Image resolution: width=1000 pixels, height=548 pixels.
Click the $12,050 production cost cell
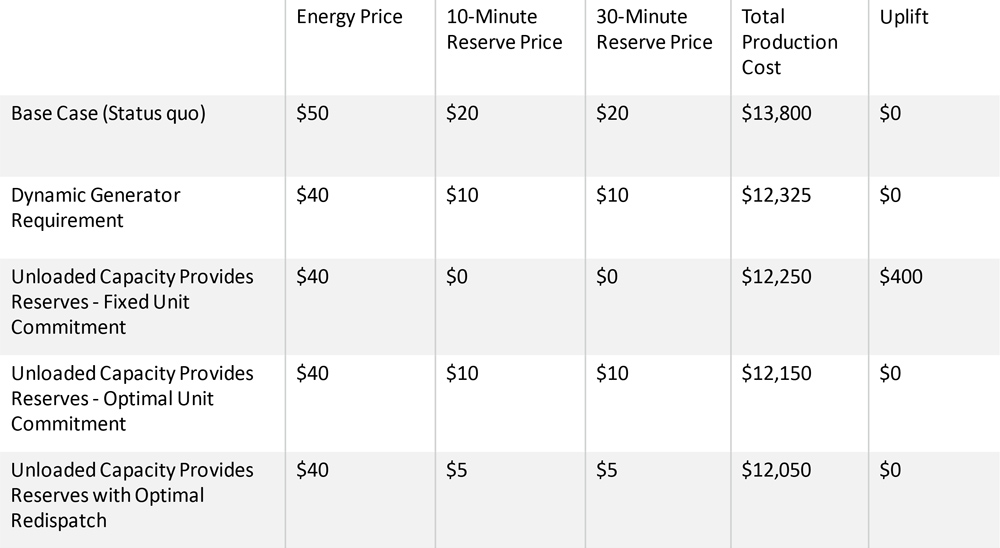pyautogui.click(x=776, y=470)
